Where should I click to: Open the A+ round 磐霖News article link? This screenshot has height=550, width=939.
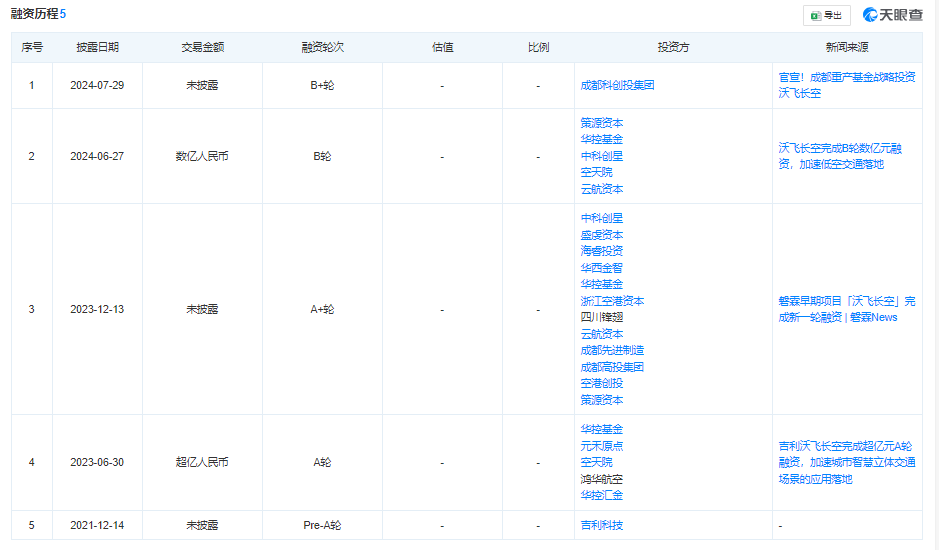846,309
